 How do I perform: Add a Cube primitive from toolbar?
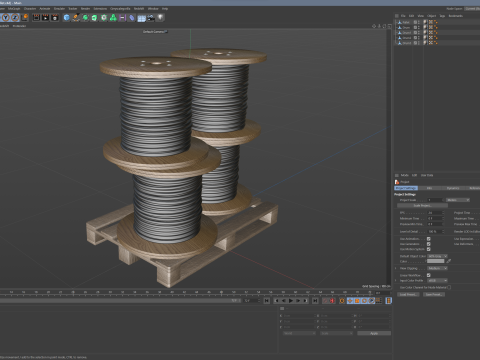pyautogui.click(x=66, y=17)
